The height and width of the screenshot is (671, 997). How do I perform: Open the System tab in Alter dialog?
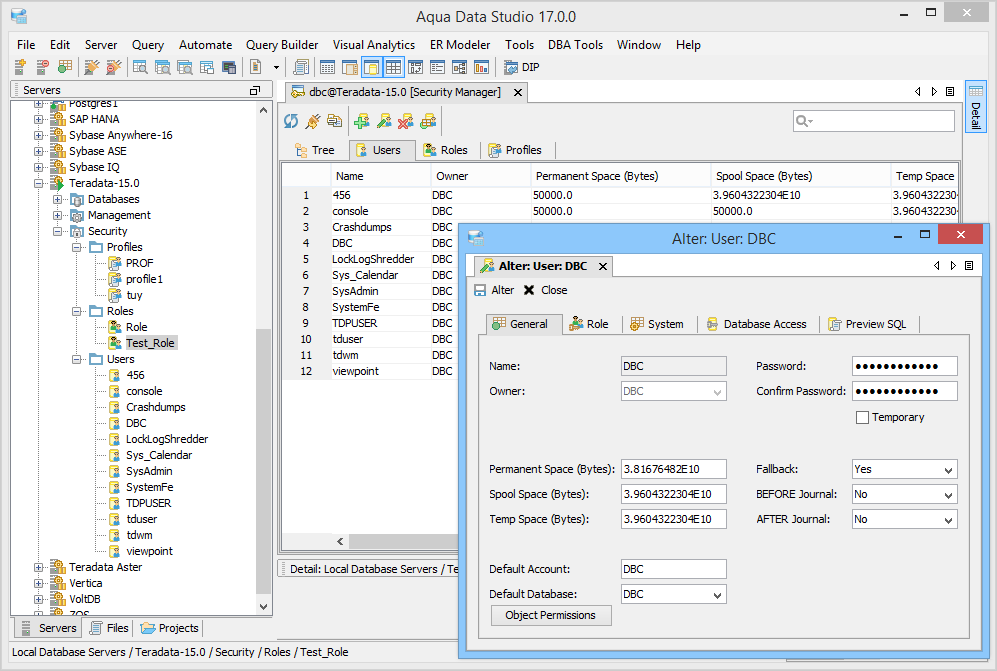pyautogui.click(x=657, y=324)
